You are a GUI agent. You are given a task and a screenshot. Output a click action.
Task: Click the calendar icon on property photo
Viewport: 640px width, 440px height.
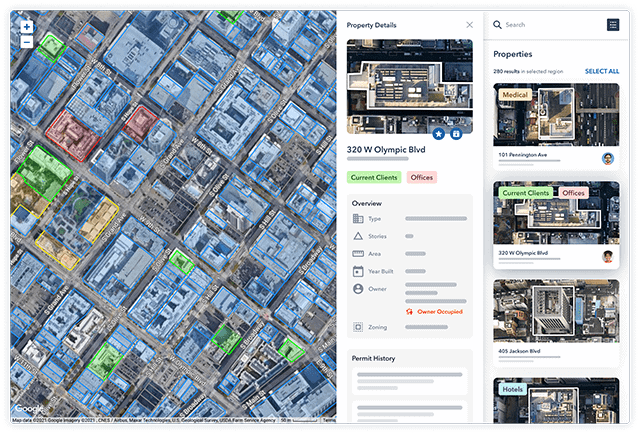[x=456, y=133]
